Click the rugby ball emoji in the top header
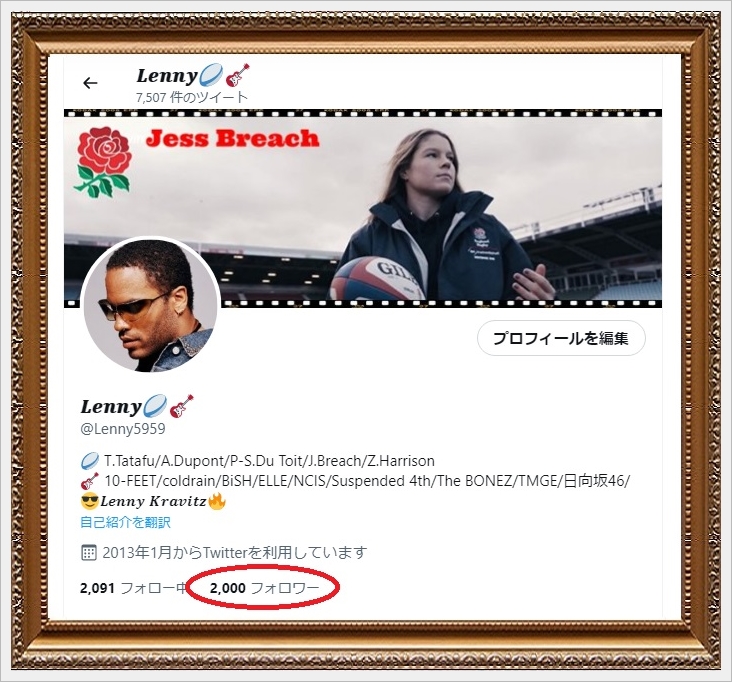 click(211, 75)
